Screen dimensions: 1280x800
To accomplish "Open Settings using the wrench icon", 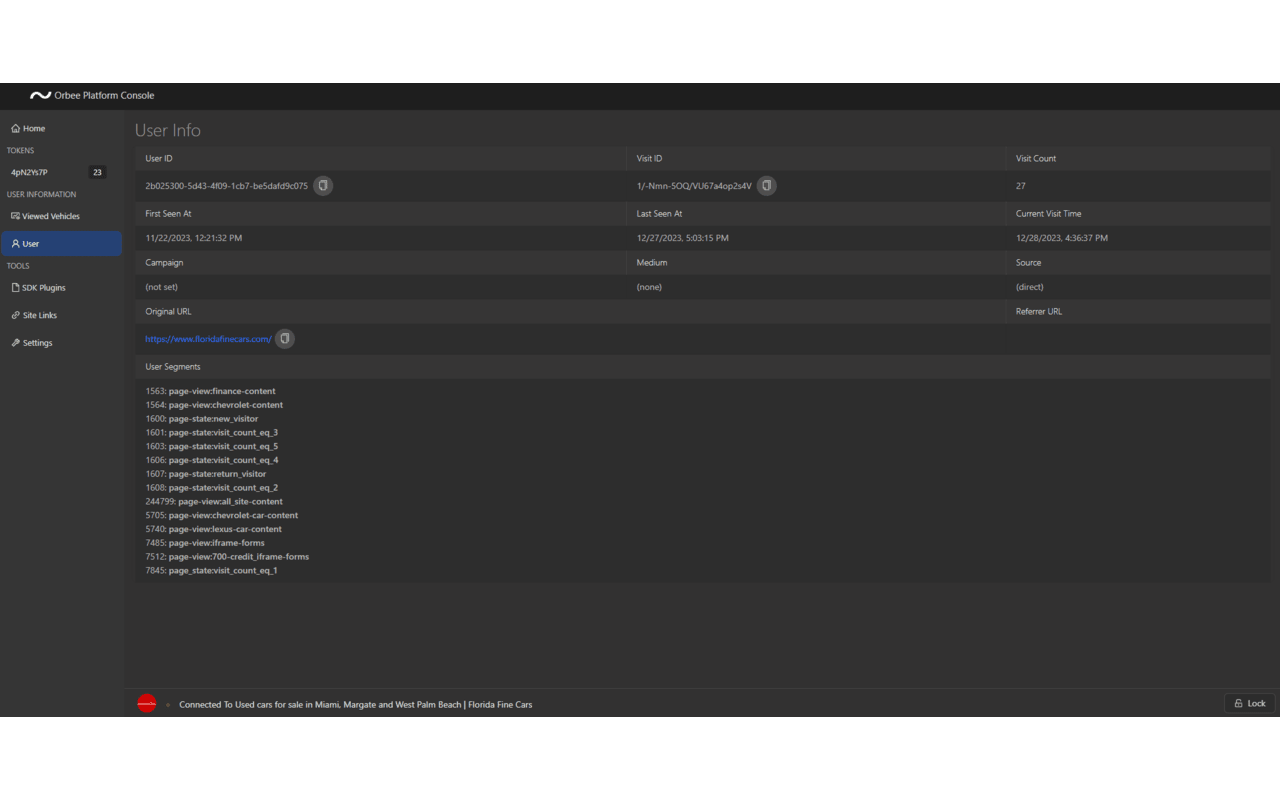I will pos(14,342).
